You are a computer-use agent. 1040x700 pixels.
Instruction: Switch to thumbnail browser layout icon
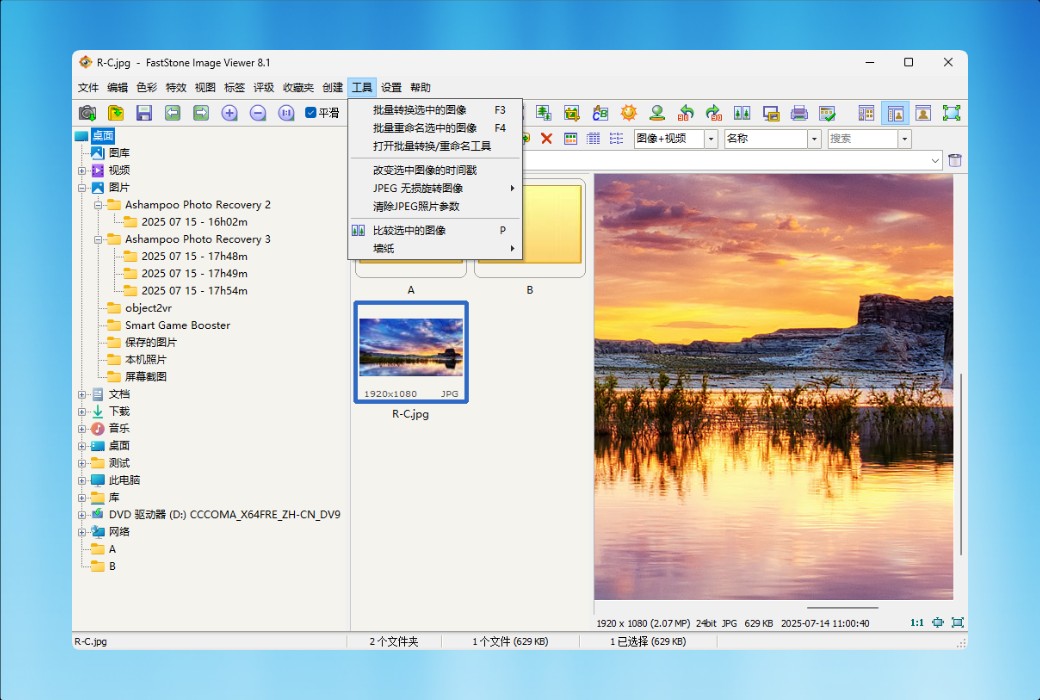[x=866, y=113]
